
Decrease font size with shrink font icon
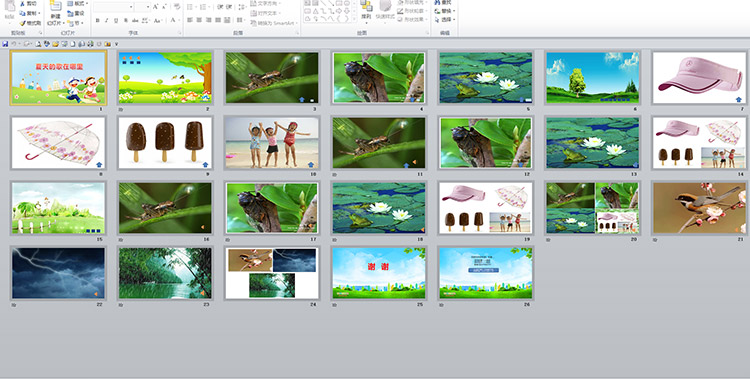(164, 7)
